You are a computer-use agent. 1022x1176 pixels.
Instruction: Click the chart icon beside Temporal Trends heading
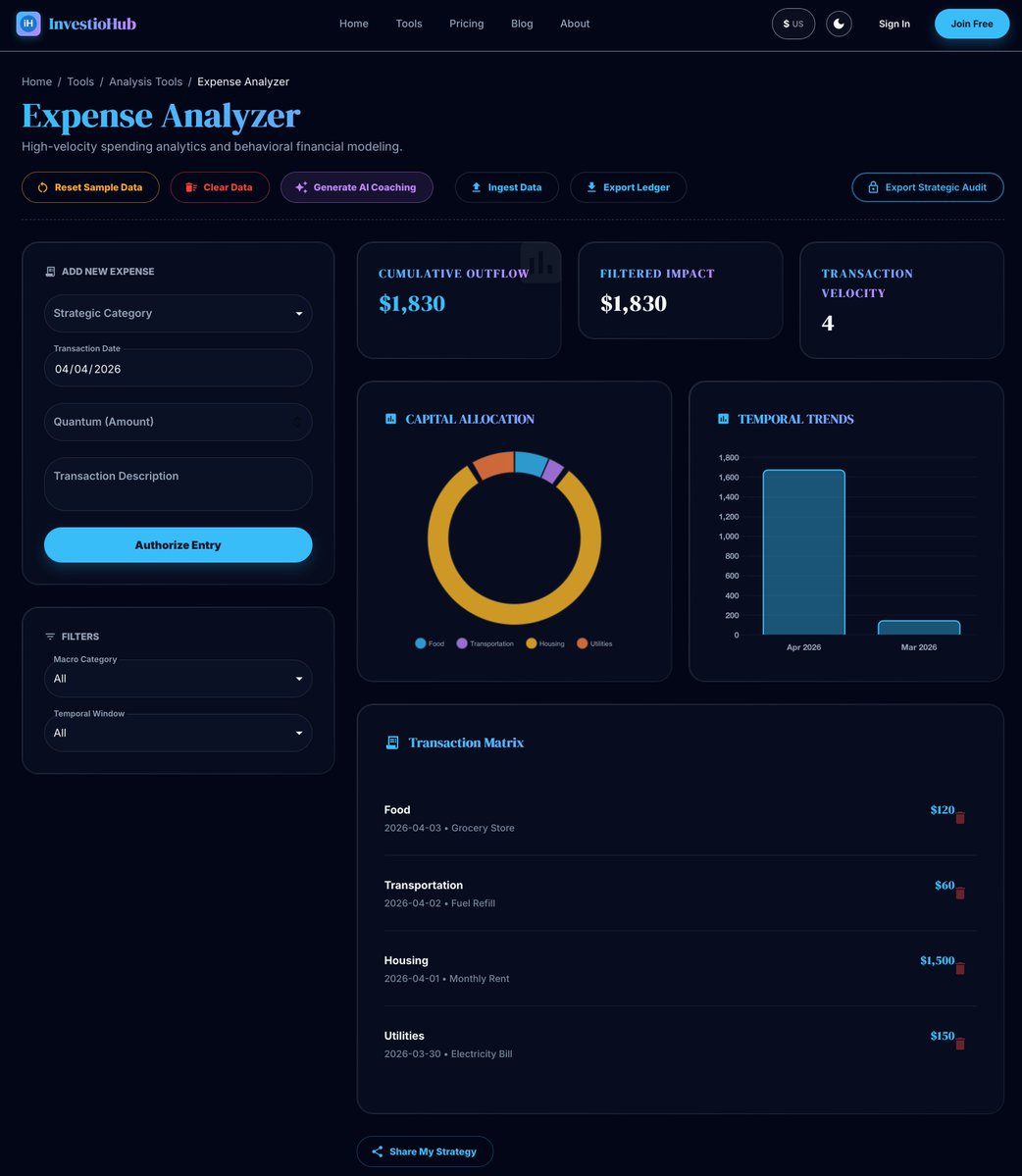click(x=723, y=419)
